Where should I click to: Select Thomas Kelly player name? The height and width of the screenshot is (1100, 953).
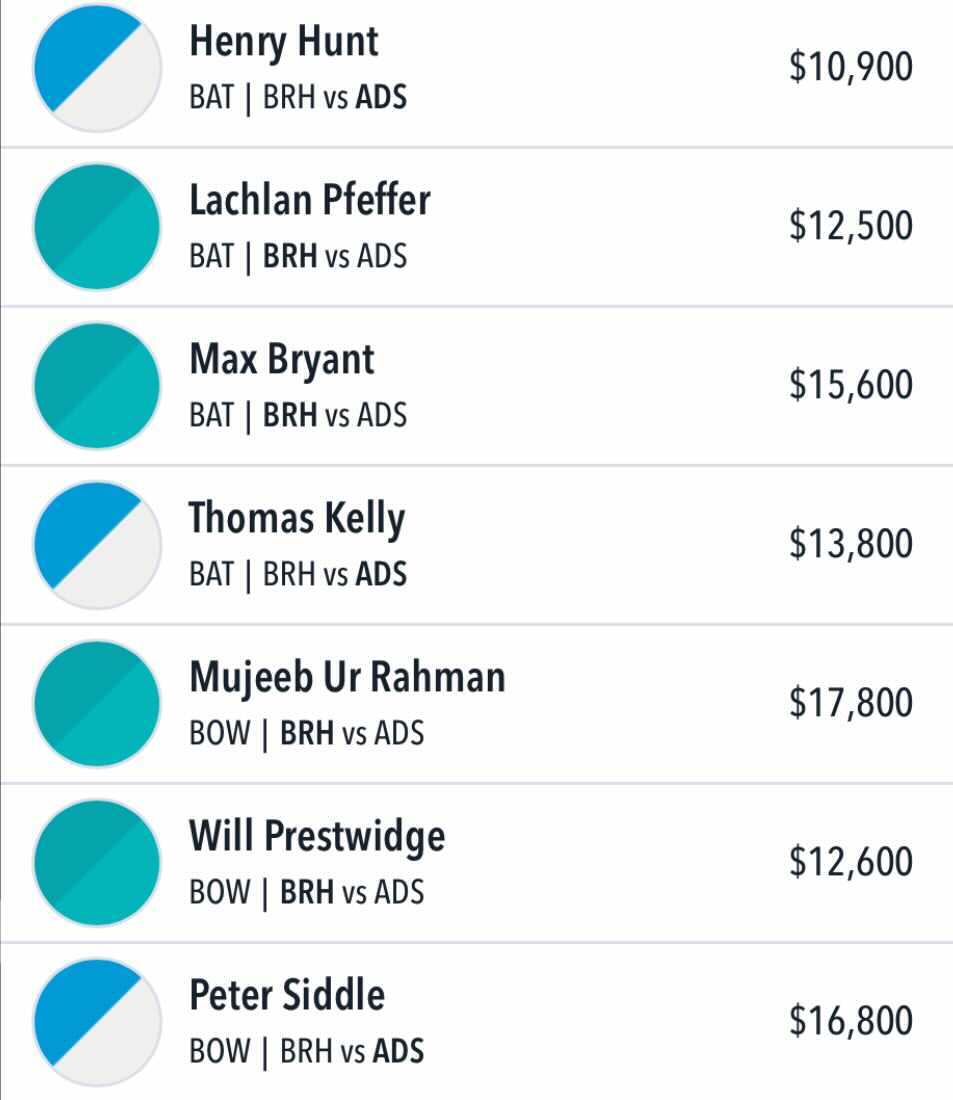click(297, 519)
